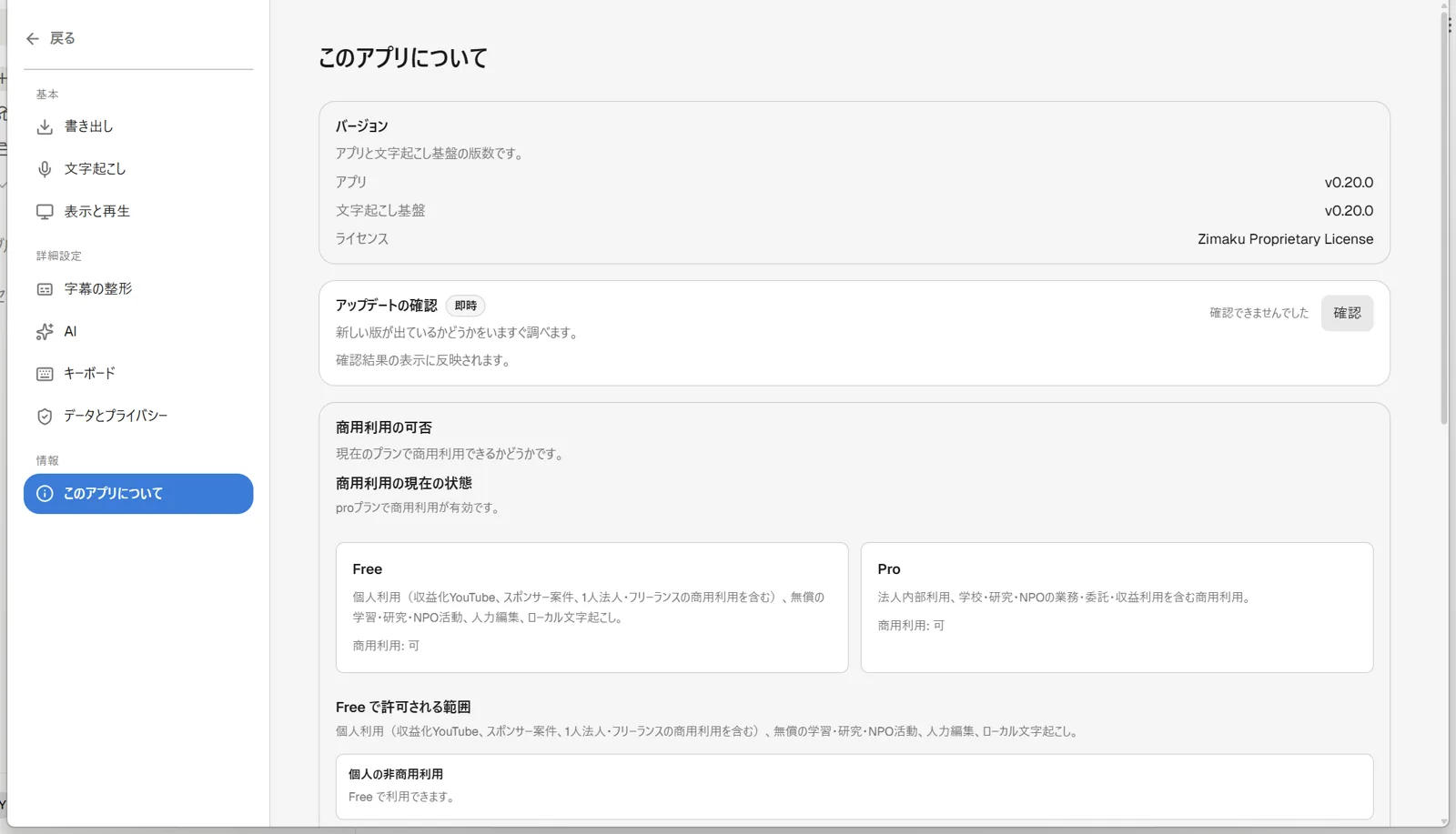Click the vertical scrollbar thumb
This screenshot has height=834, width=1456.
click(x=1444, y=218)
